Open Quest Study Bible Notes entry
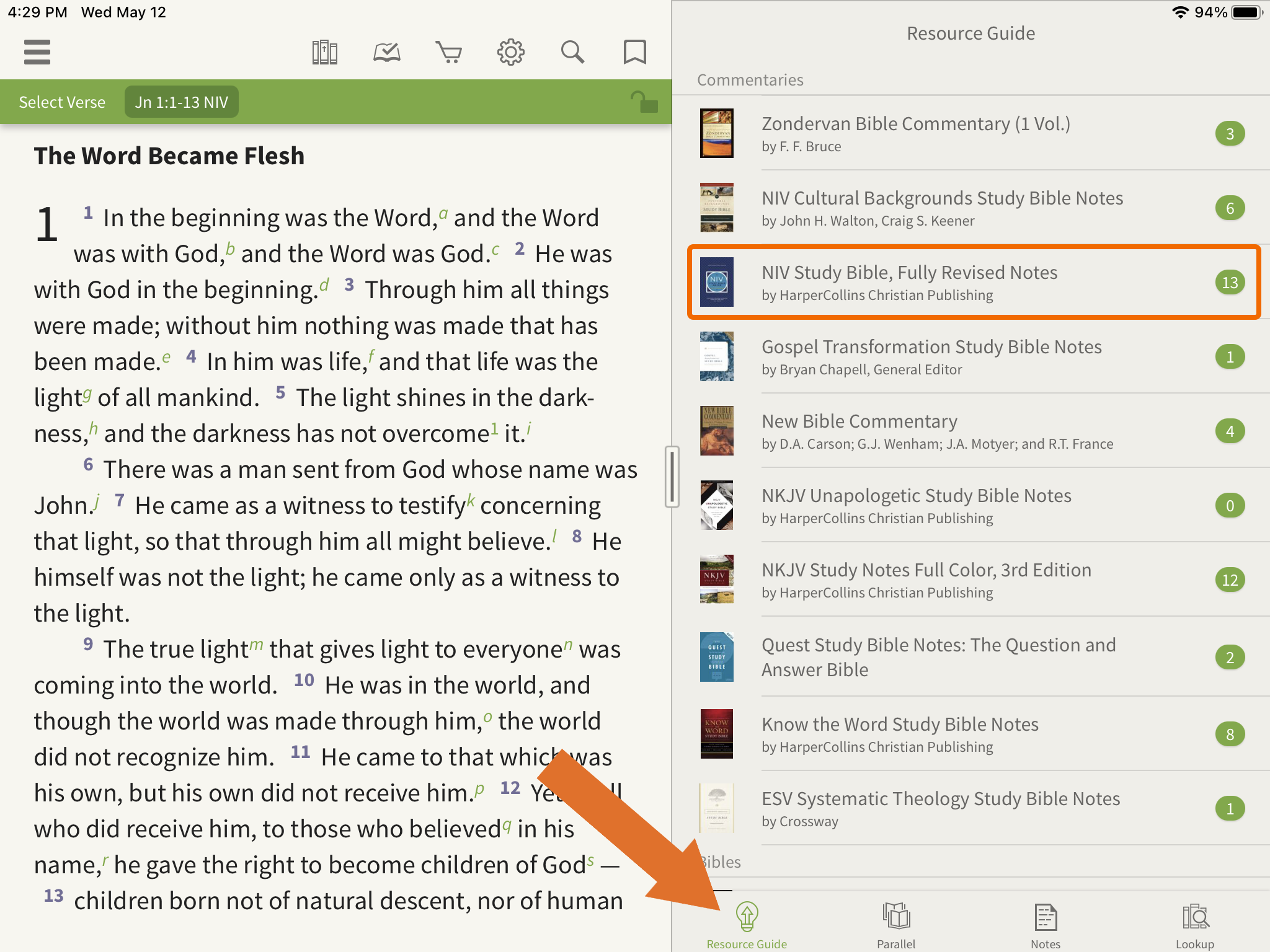The image size is (1270, 952). tap(971, 657)
